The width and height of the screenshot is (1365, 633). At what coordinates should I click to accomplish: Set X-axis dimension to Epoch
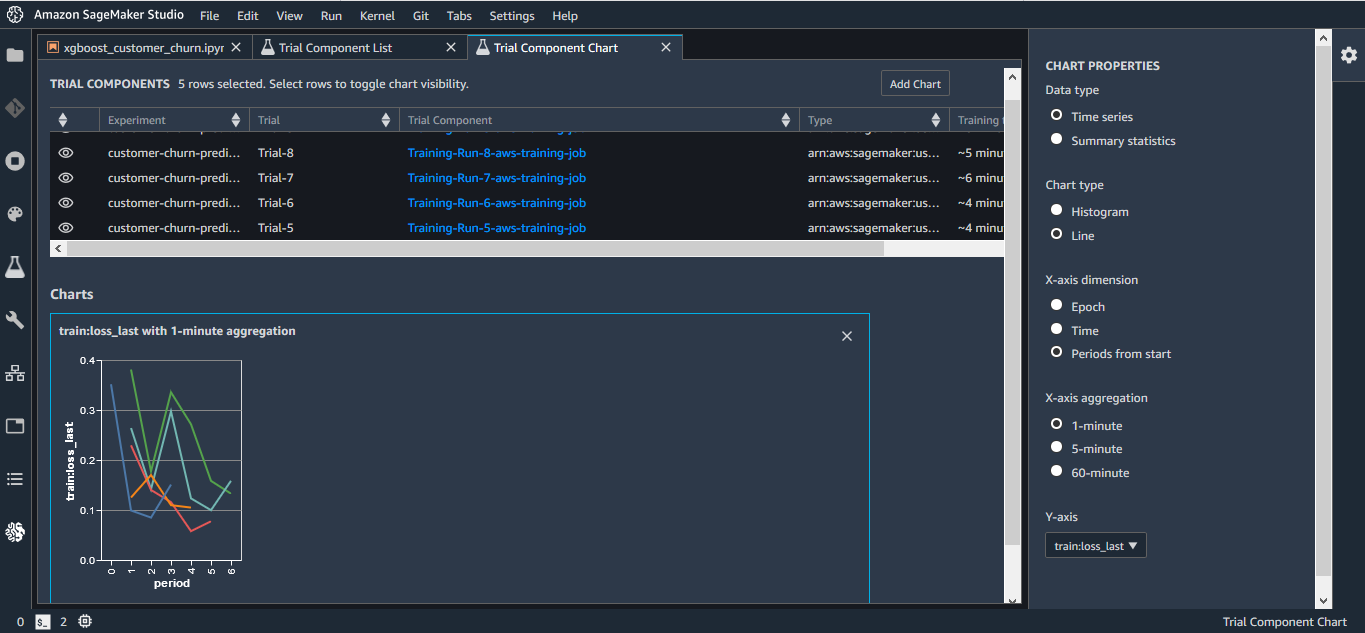click(x=1056, y=306)
